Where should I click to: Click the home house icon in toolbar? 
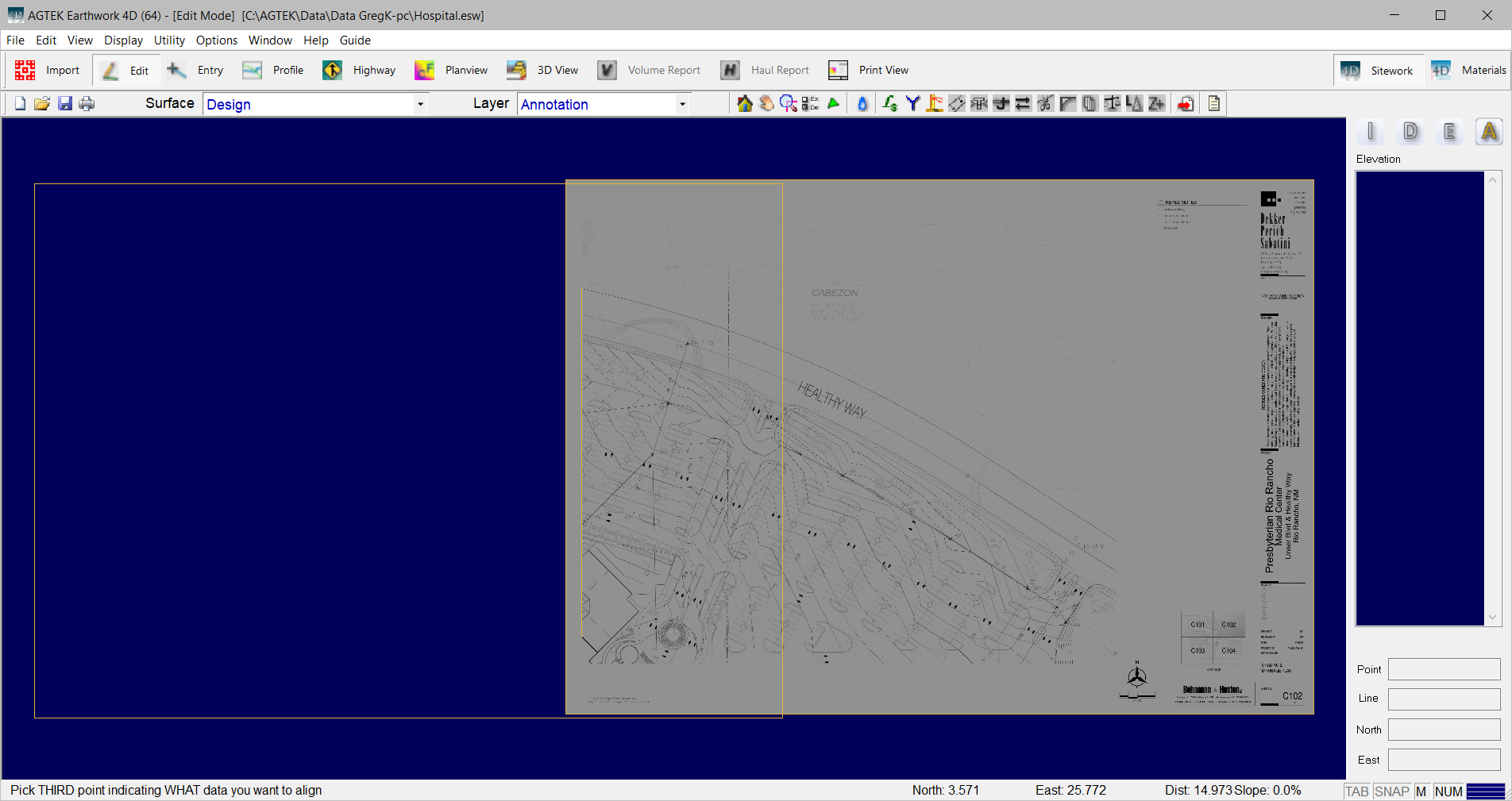click(744, 104)
